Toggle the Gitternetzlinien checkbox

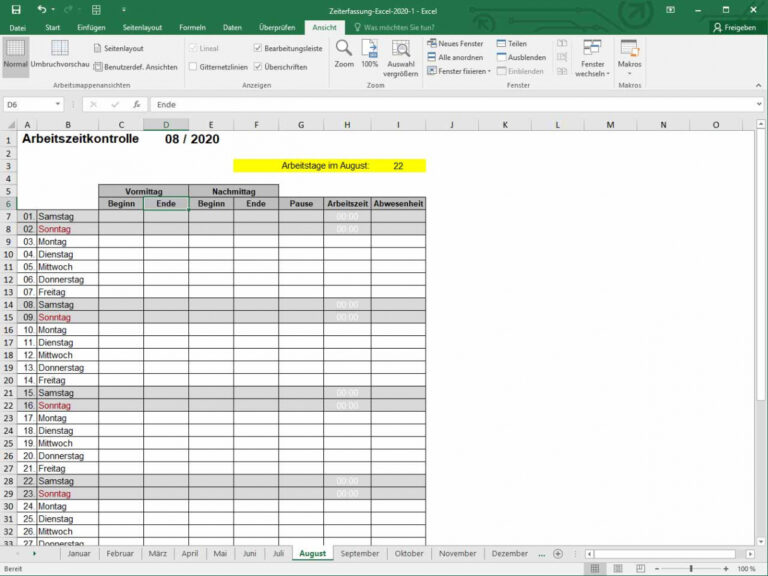(193, 67)
